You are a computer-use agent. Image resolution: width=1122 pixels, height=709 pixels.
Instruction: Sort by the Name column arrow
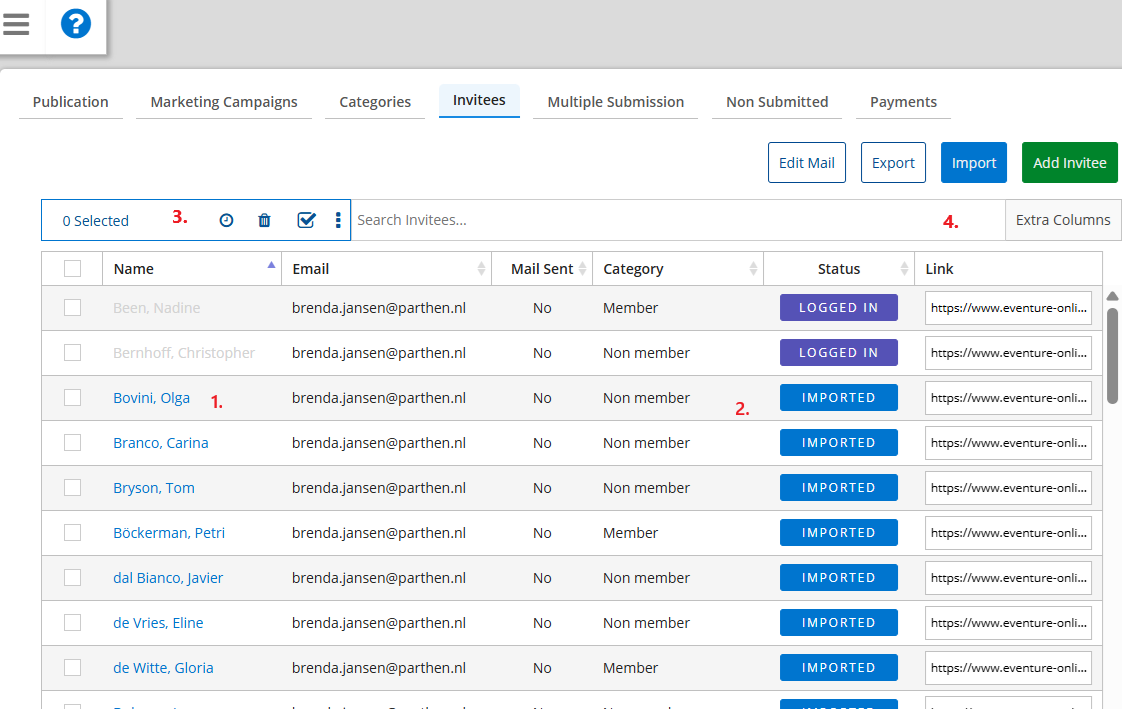pos(271,266)
